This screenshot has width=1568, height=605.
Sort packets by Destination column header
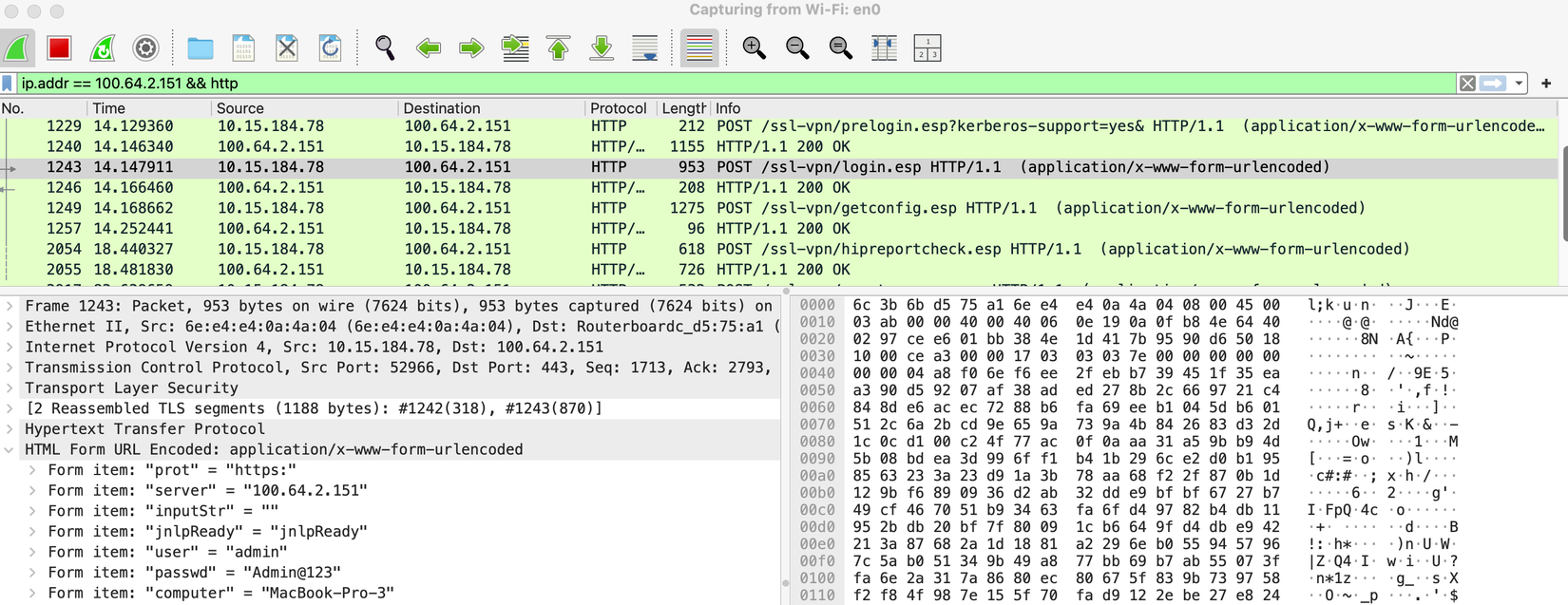click(492, 108)
